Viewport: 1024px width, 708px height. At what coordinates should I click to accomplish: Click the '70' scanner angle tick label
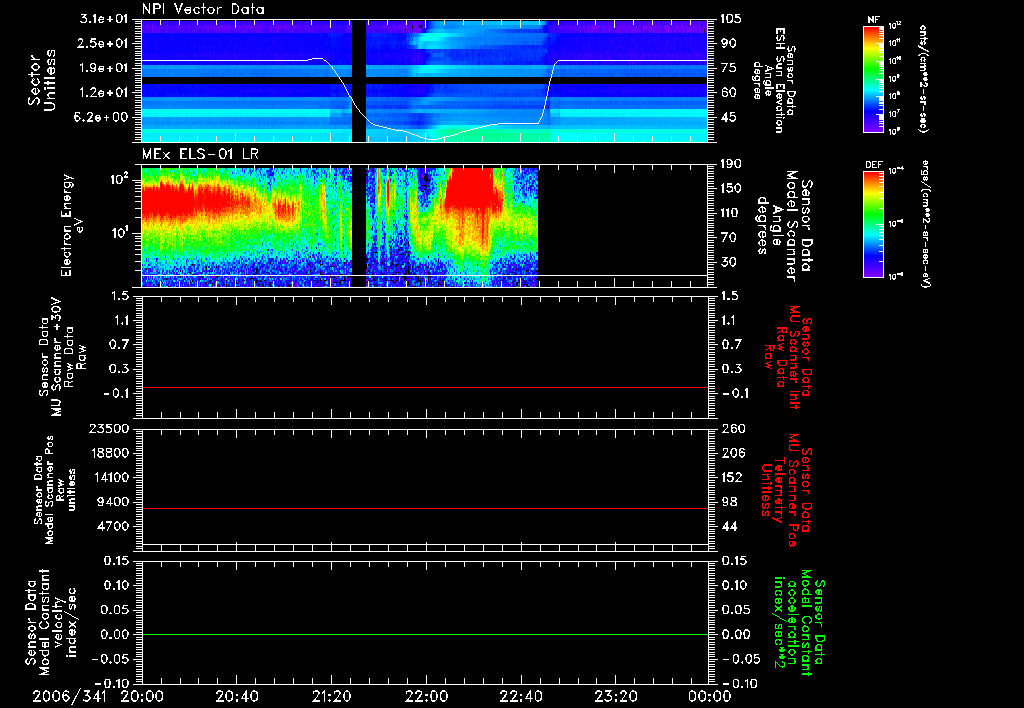pyautogui.click(x=728, y=238)
